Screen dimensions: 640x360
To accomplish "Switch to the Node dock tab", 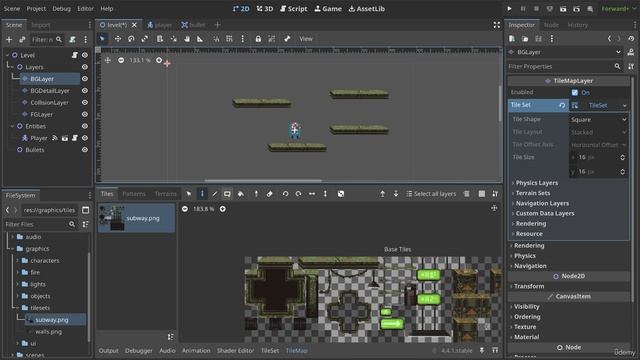I will click(x=551, y=25).
